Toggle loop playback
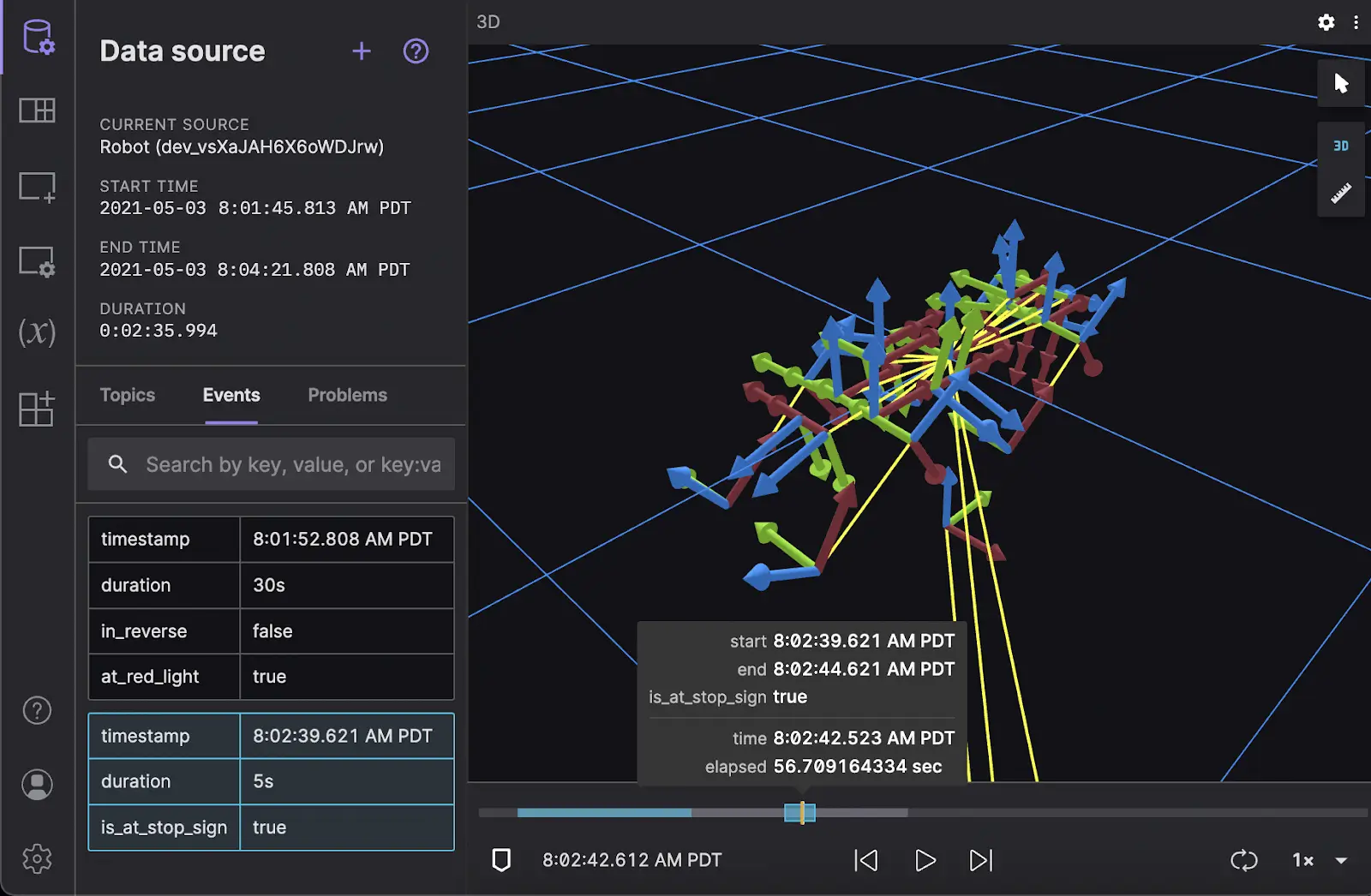 tap(1243, 860)
